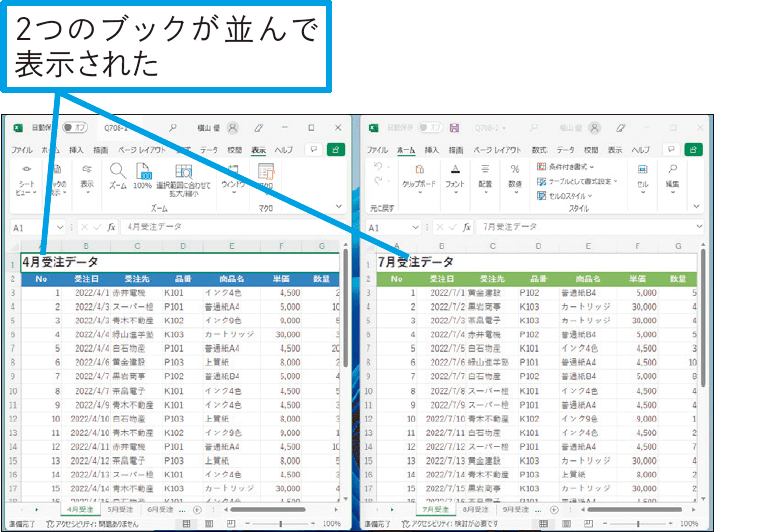Collapse ribbon chevron in right window

click(696, 206)
